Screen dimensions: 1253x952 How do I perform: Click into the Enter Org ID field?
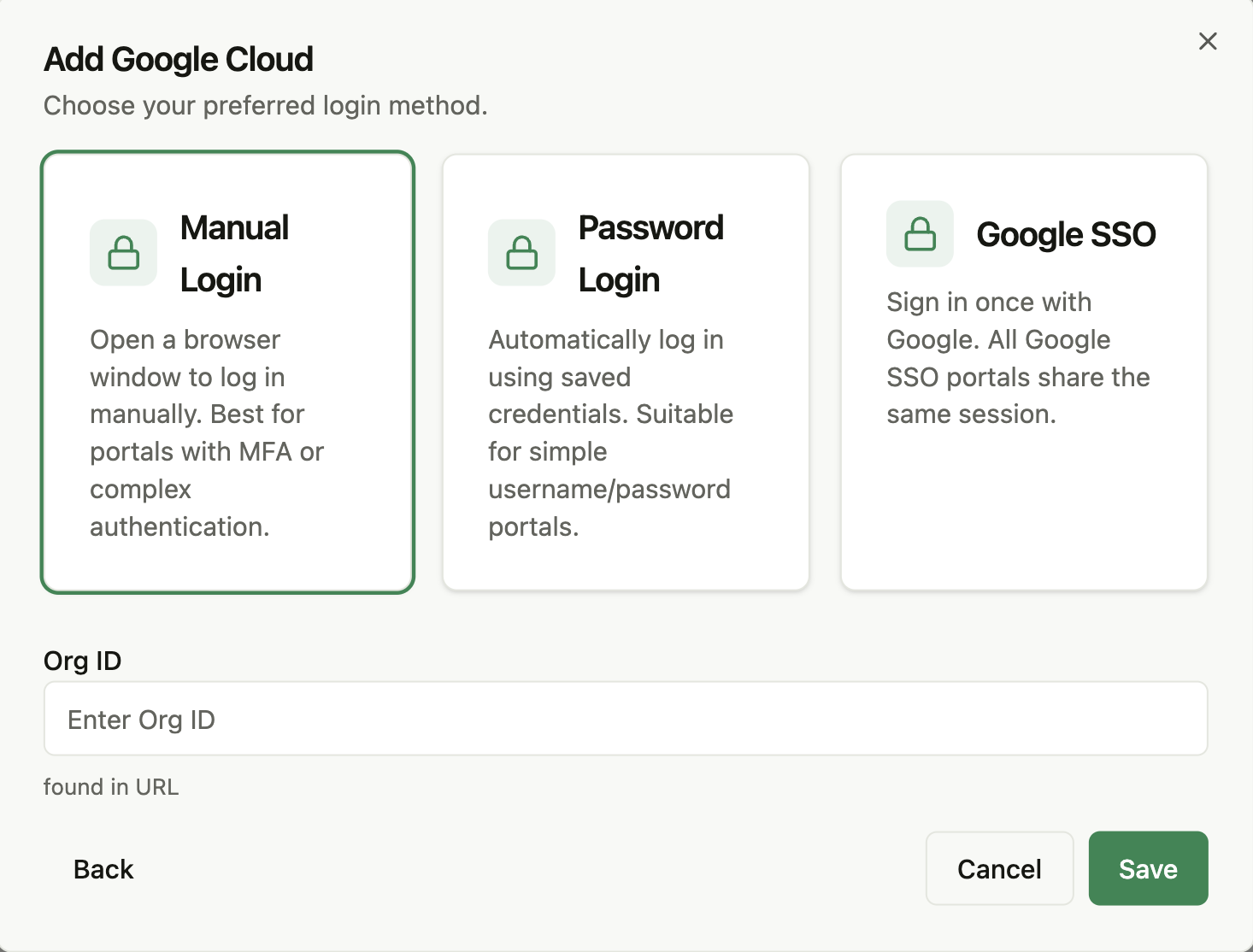(x=626, y=719)
